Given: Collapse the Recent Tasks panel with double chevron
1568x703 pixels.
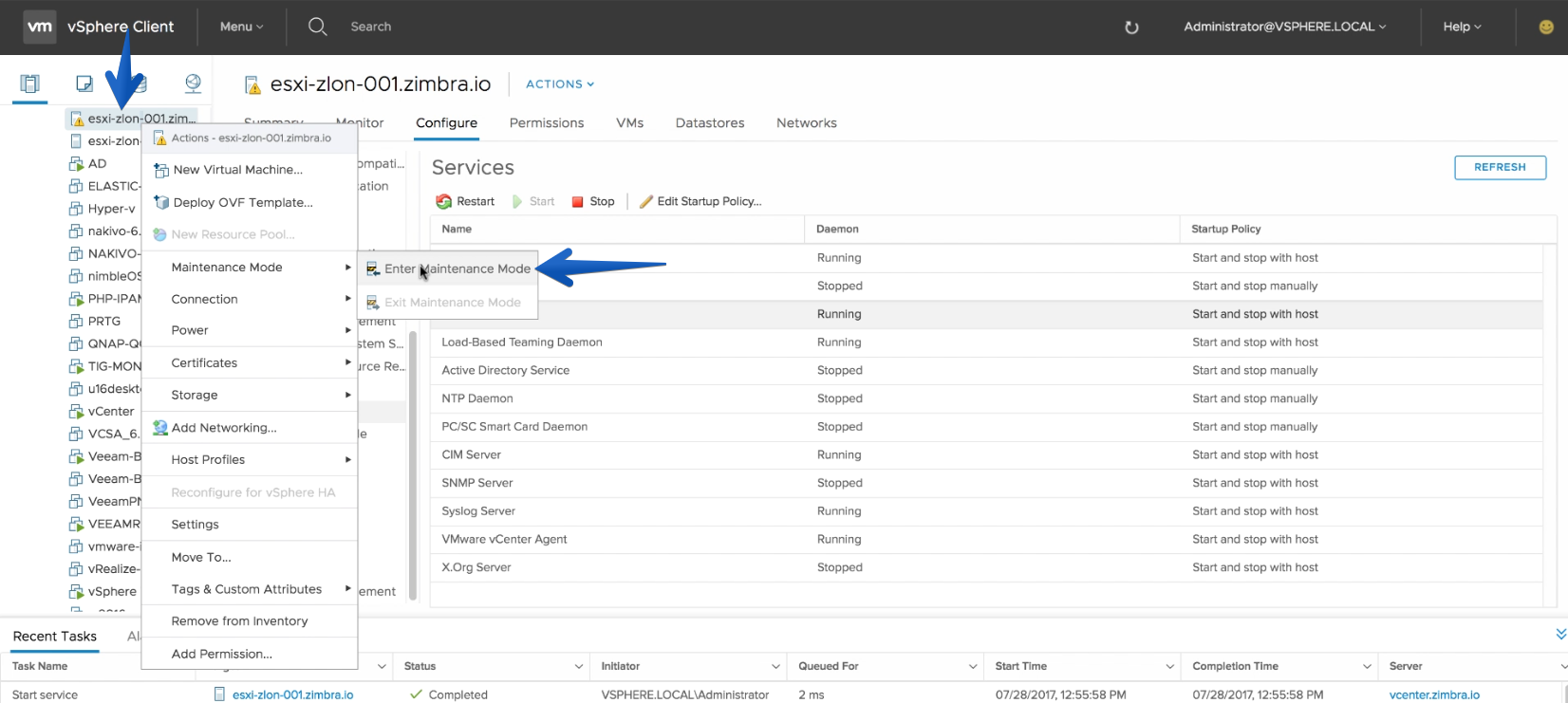Looking at the screenshot, I should (1561, 634).
